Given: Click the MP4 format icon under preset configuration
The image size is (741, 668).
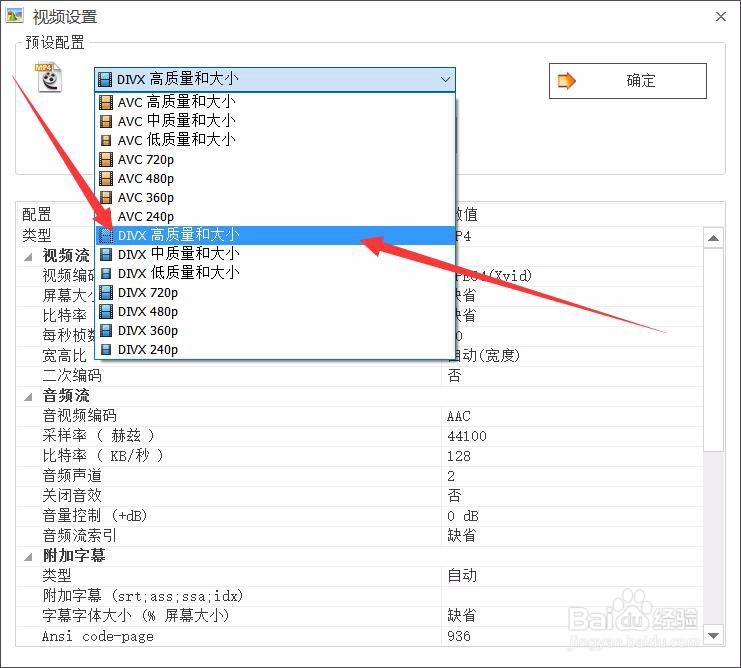Looking at the screenshot, I should coord(48,77).
